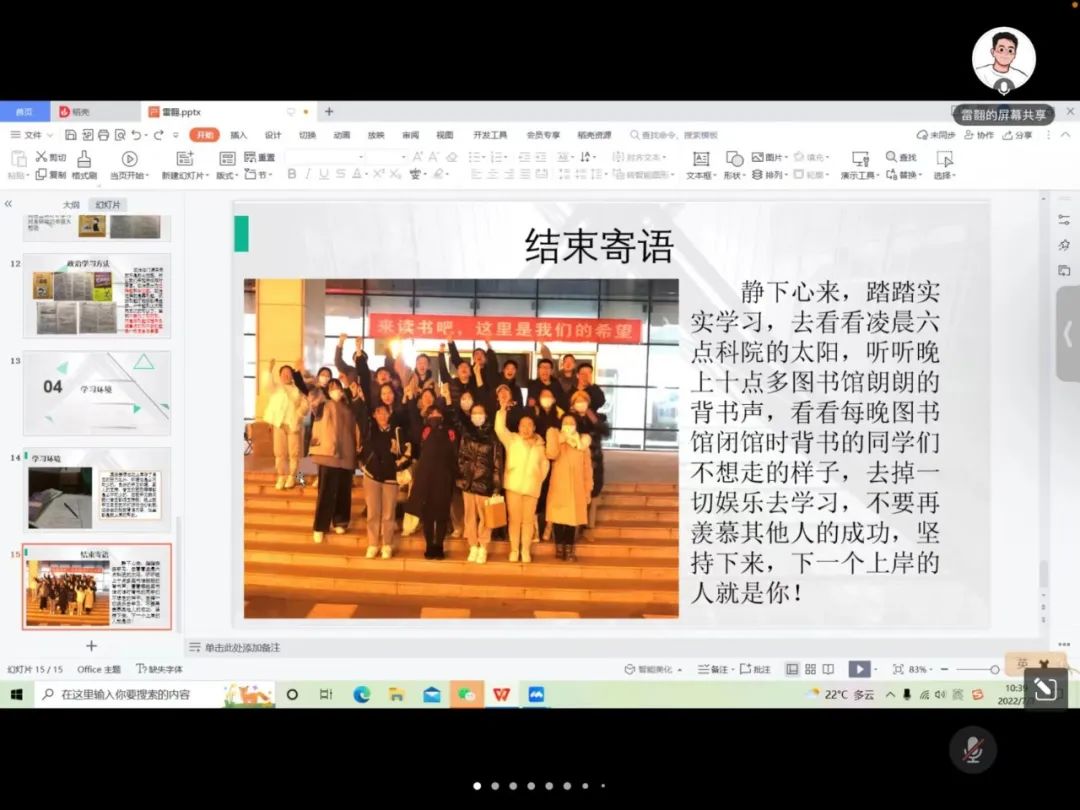
Task: Expand the 文件 menu dropdown arrow
Action: [x=50, y=135]
